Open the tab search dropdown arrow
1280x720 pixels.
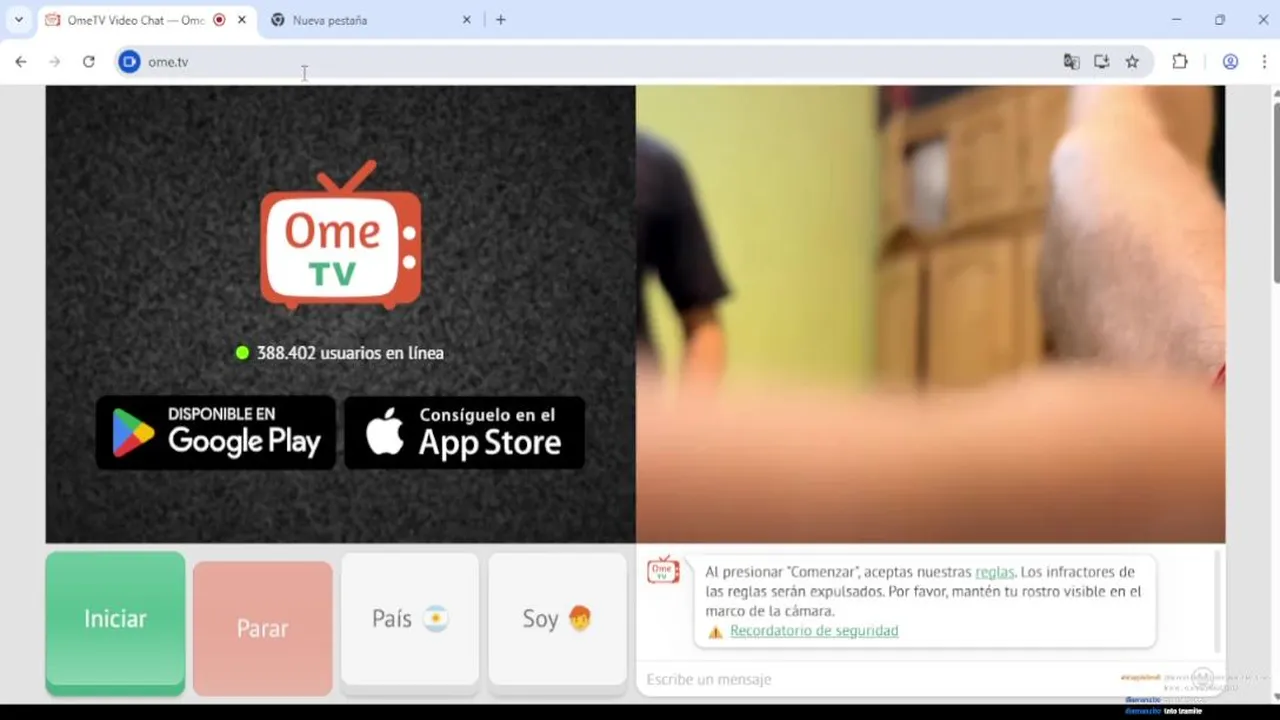tap(18, 20)
